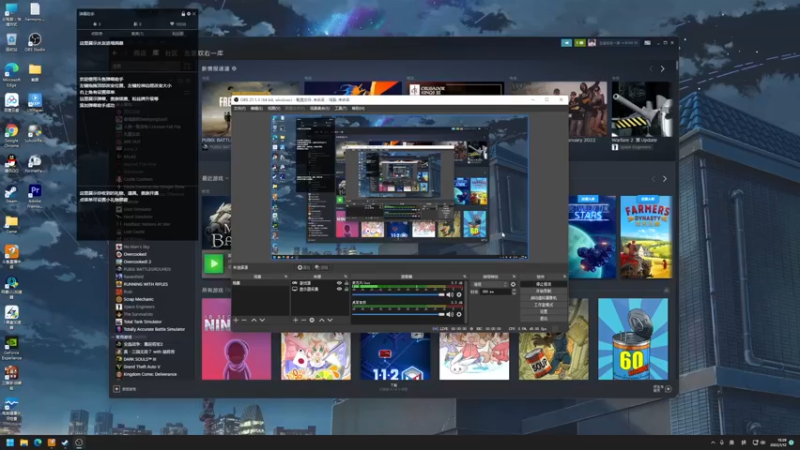Image resolution: width=800 pixels, height=450 pixels.
Task: Switch to Steam from the taskbar
Action: coord(65,442)
